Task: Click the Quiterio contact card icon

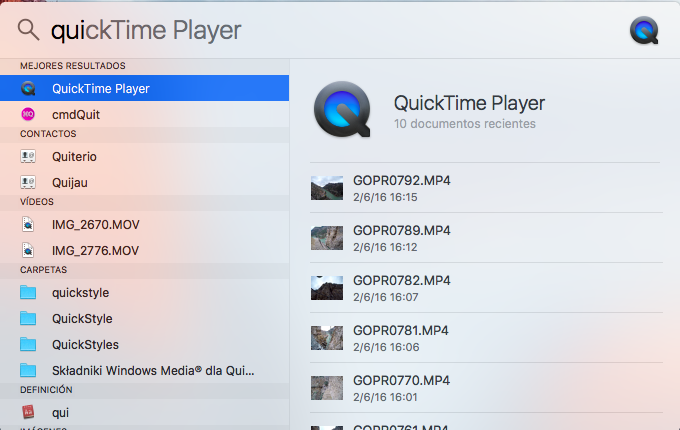Action: (x=28, y=156)
